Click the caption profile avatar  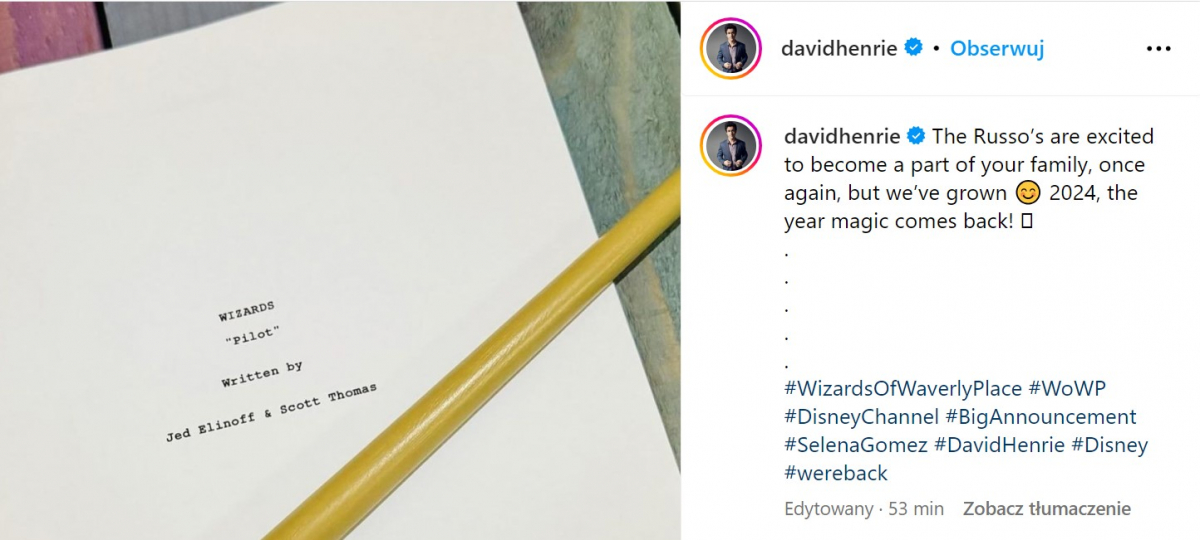tap(731, 145)
